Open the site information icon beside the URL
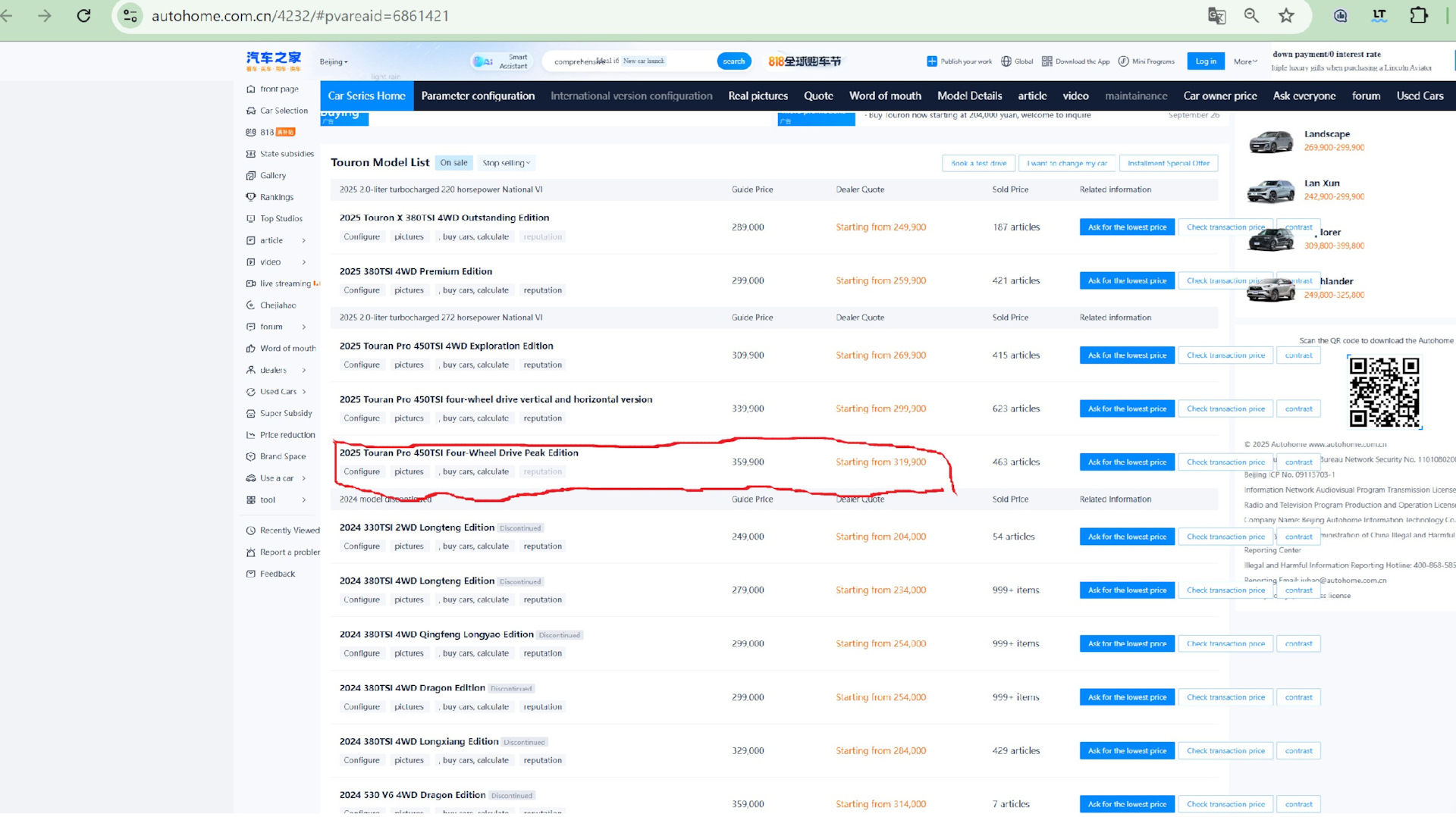The height and width of the screenshot is (817, 1456). coord(130,15)
